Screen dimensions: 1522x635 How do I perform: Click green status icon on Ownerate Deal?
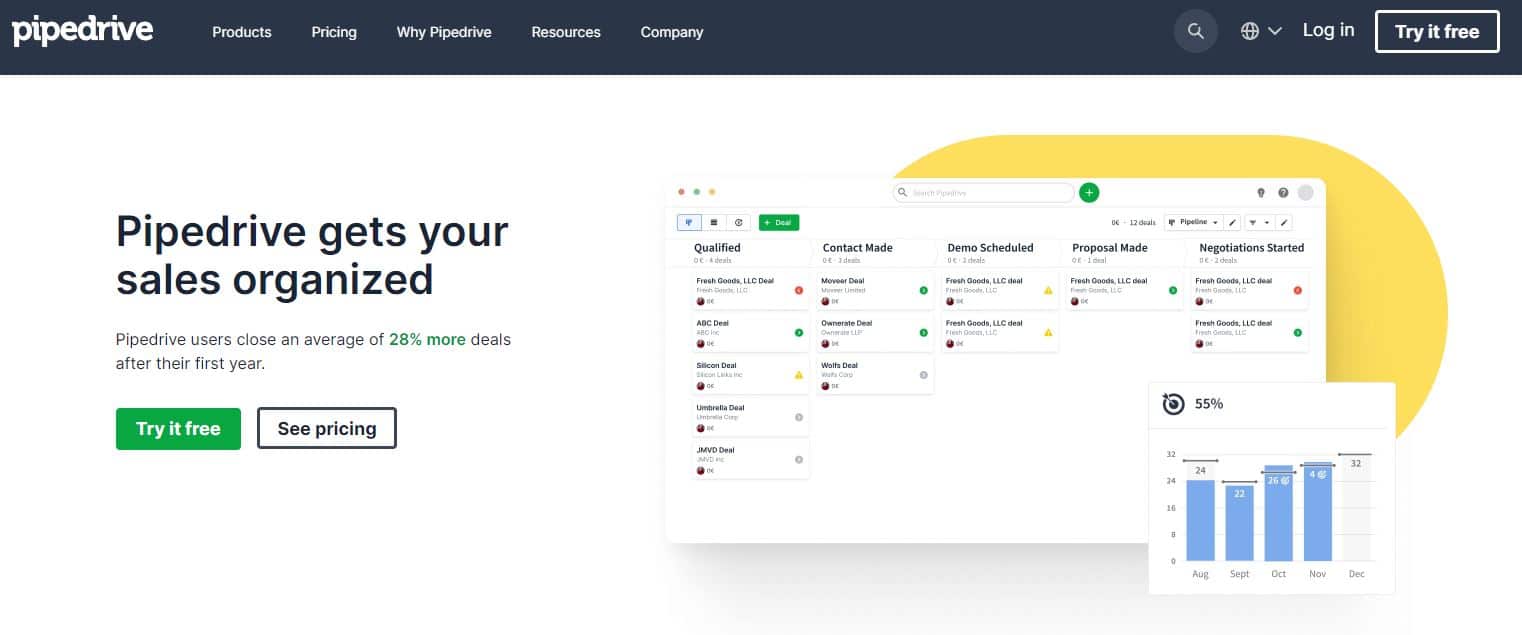tap(923, 332)
